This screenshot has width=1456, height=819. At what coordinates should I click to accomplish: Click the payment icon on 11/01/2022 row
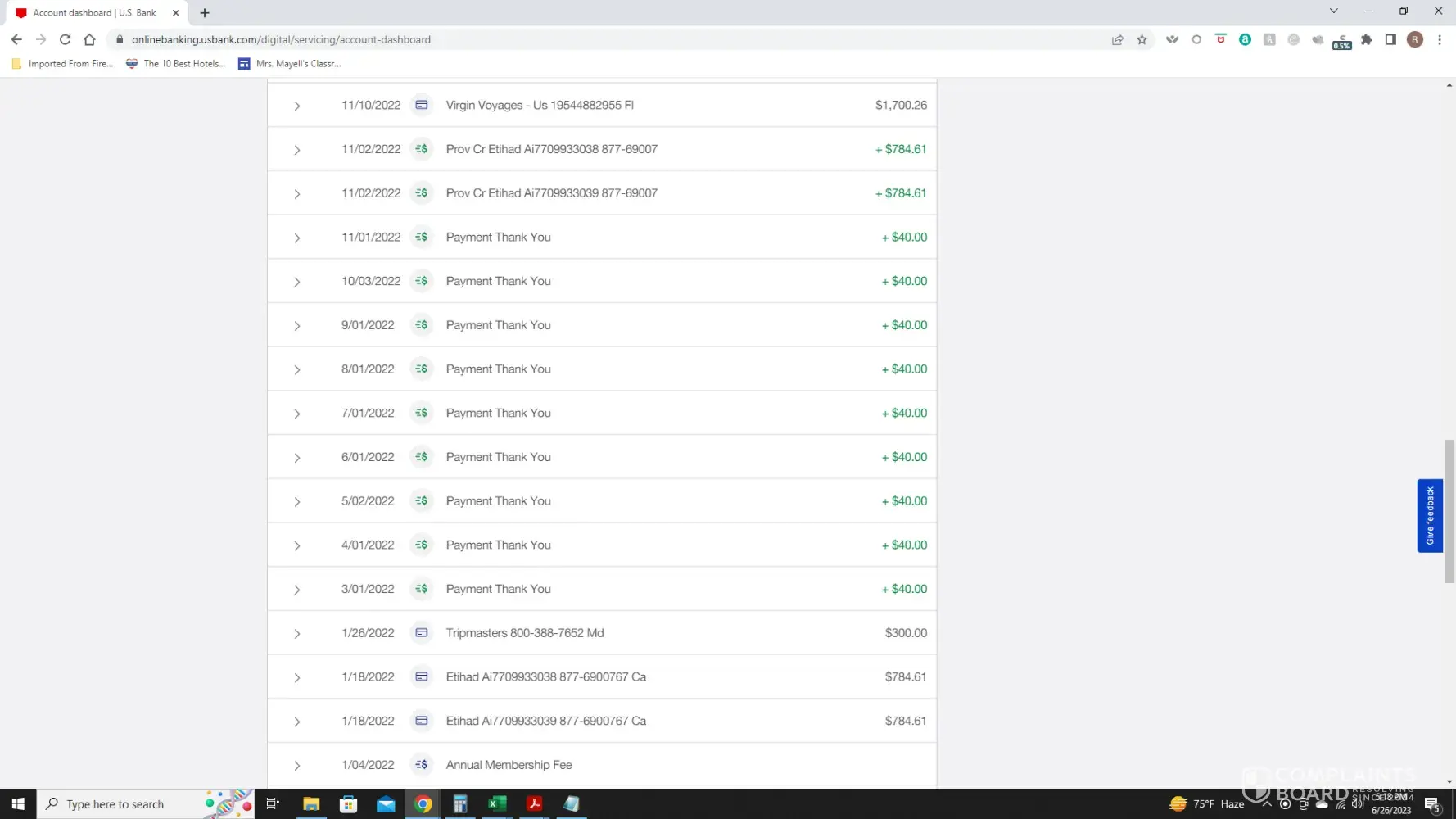[421, 238]
